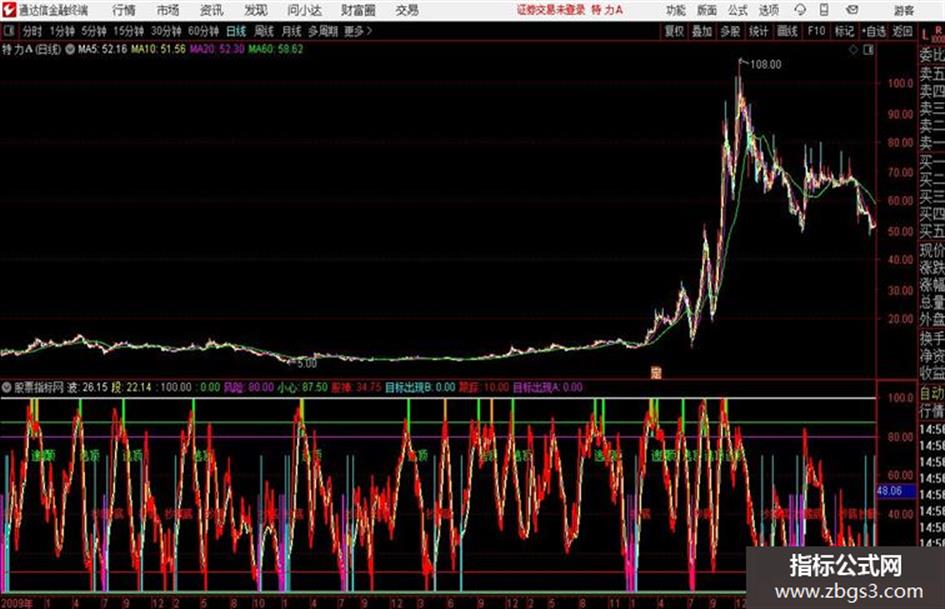Image resolution: width=945 pixels, height=609 pixels.
Task: Open the envelope messages icon
Action: pyautogui.click(x=852, y=10)
